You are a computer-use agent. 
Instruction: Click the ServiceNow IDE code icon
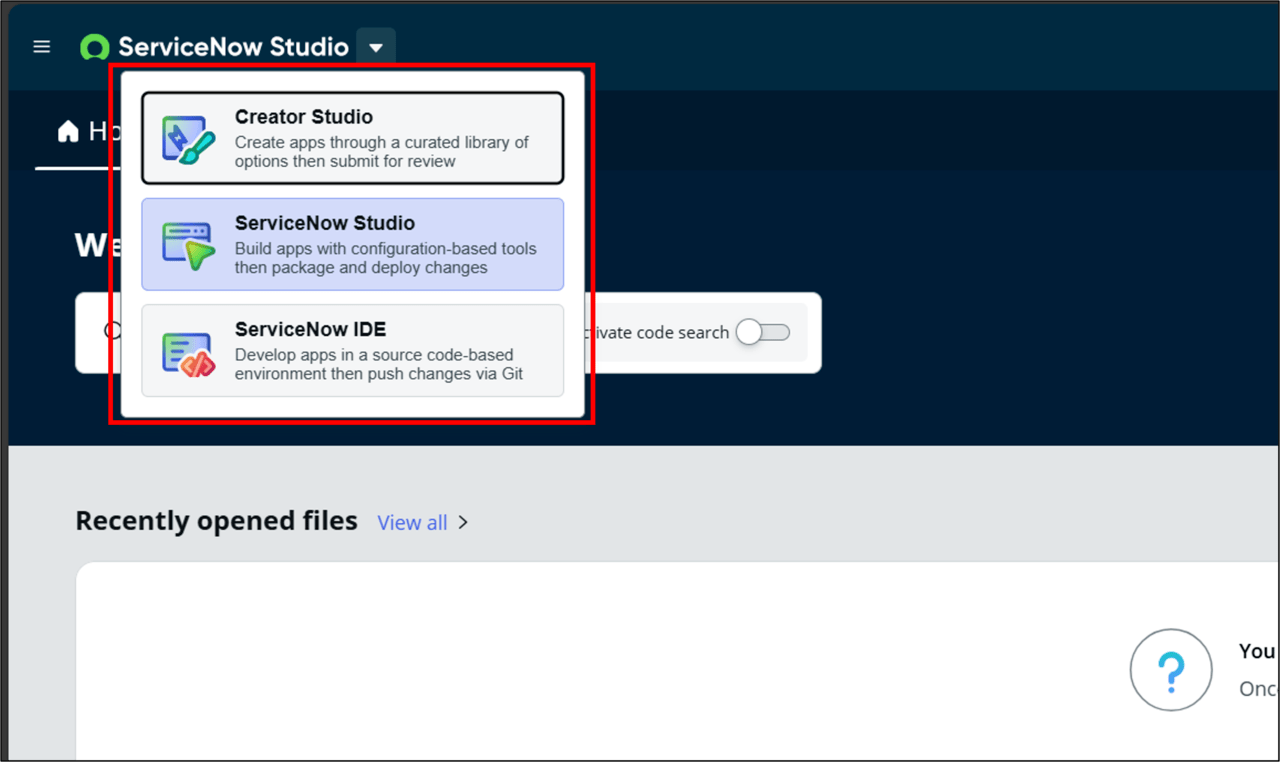coord(188,353)
